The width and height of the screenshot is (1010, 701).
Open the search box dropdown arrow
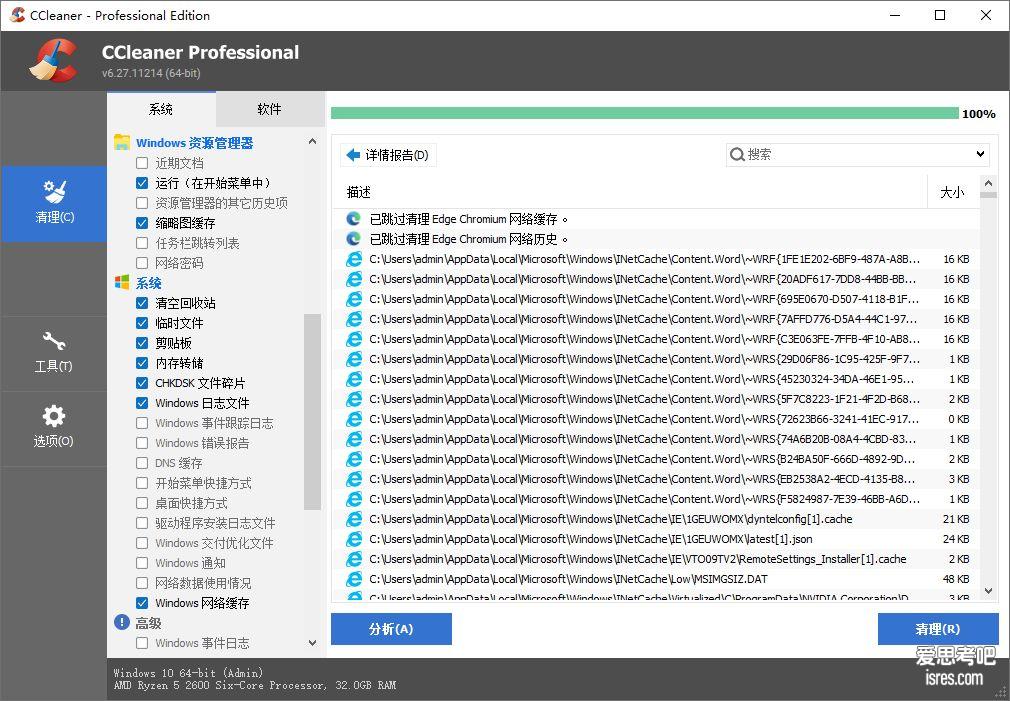(x=980, y=154)
